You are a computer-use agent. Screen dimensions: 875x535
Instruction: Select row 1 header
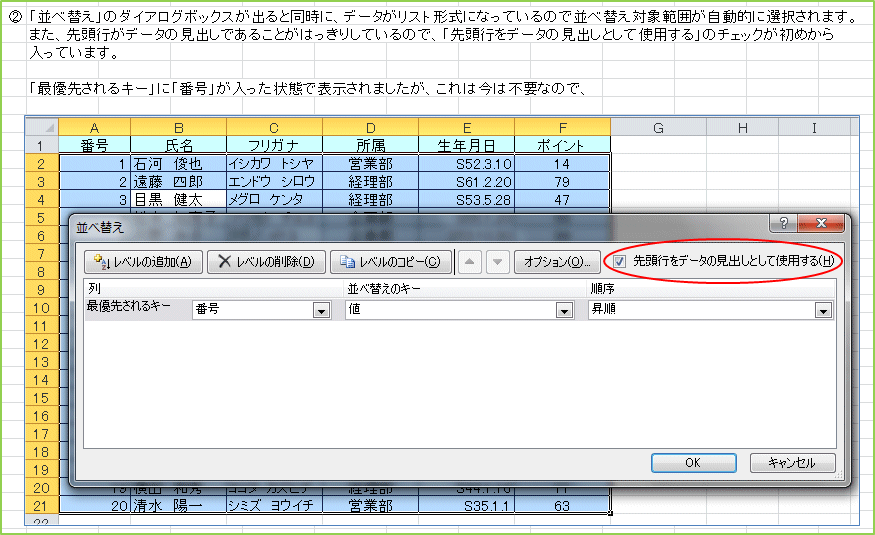click(42, 146)
